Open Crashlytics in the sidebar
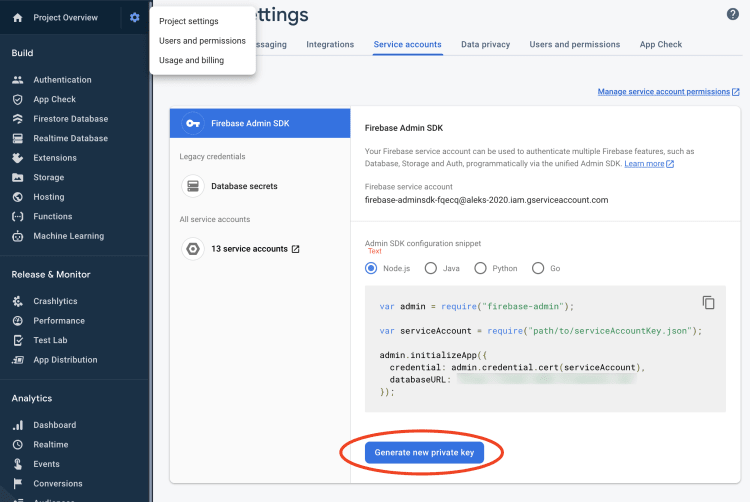The width and height of the screenshot is (750, 502). click(55, 301)
